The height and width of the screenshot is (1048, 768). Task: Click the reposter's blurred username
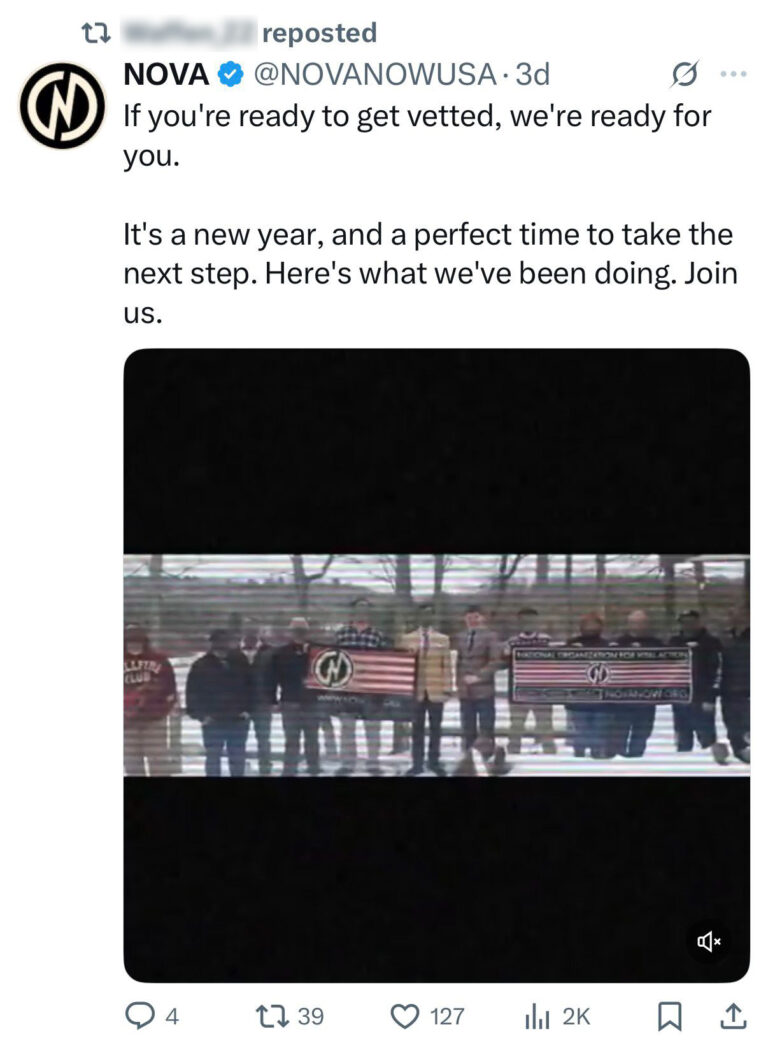coord(188,33)
